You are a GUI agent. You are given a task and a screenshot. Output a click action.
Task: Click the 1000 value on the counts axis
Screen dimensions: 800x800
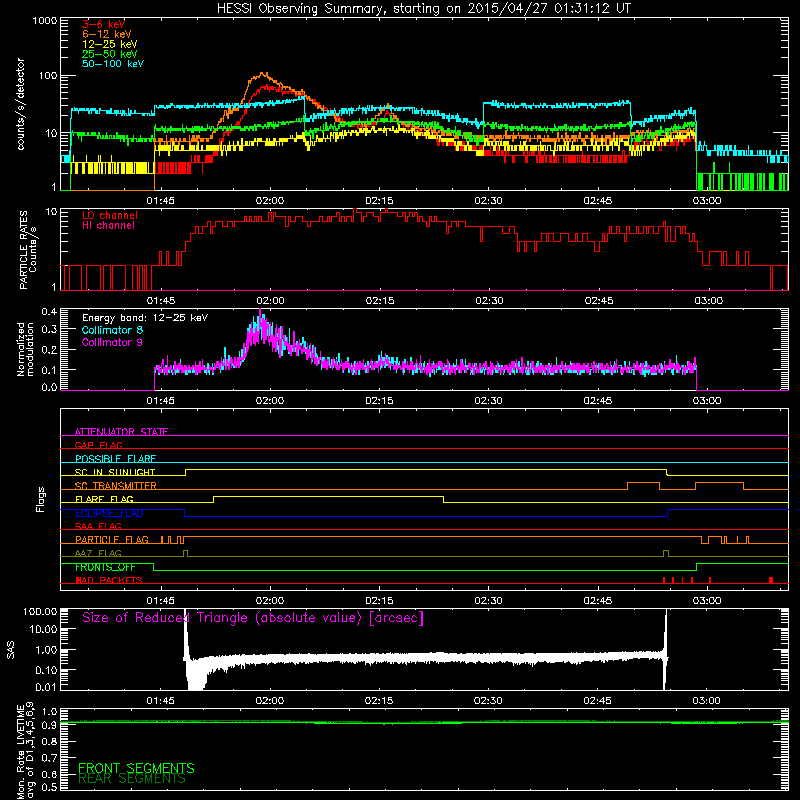tap(45, 20)
